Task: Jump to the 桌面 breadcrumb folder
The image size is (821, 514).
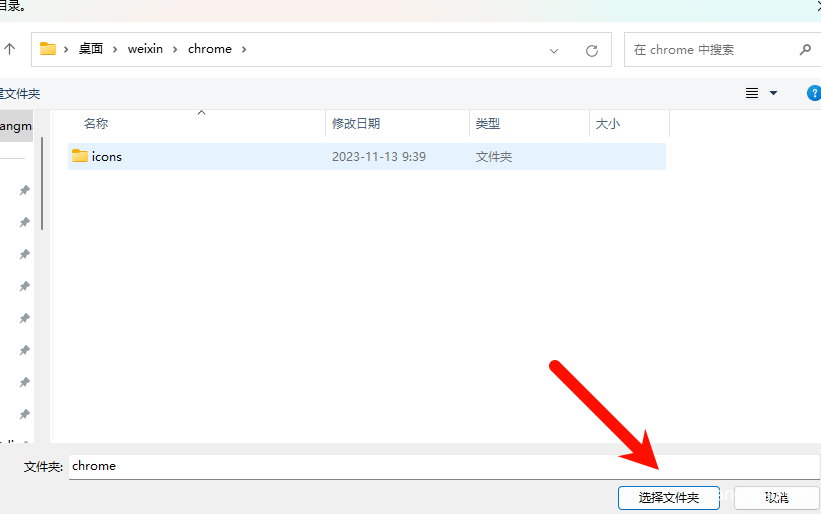Action: 91,49
